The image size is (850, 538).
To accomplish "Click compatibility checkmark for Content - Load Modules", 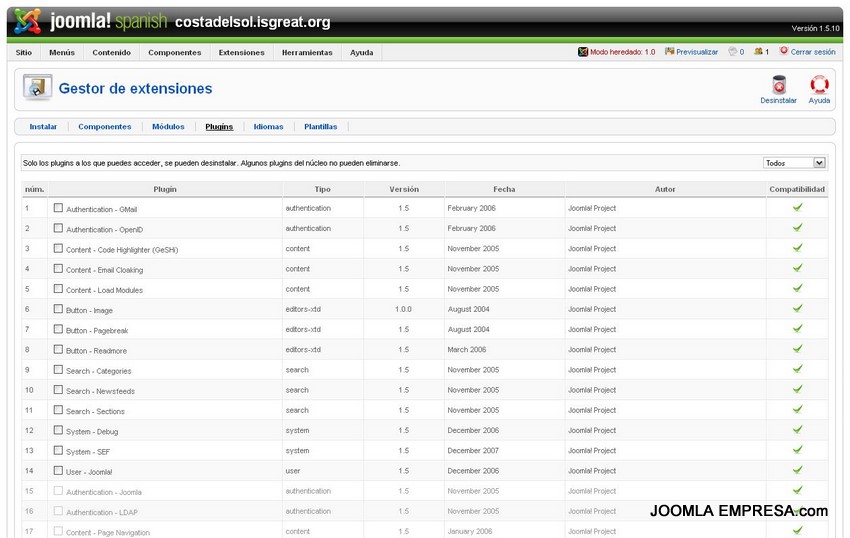I will click(797, 288).
